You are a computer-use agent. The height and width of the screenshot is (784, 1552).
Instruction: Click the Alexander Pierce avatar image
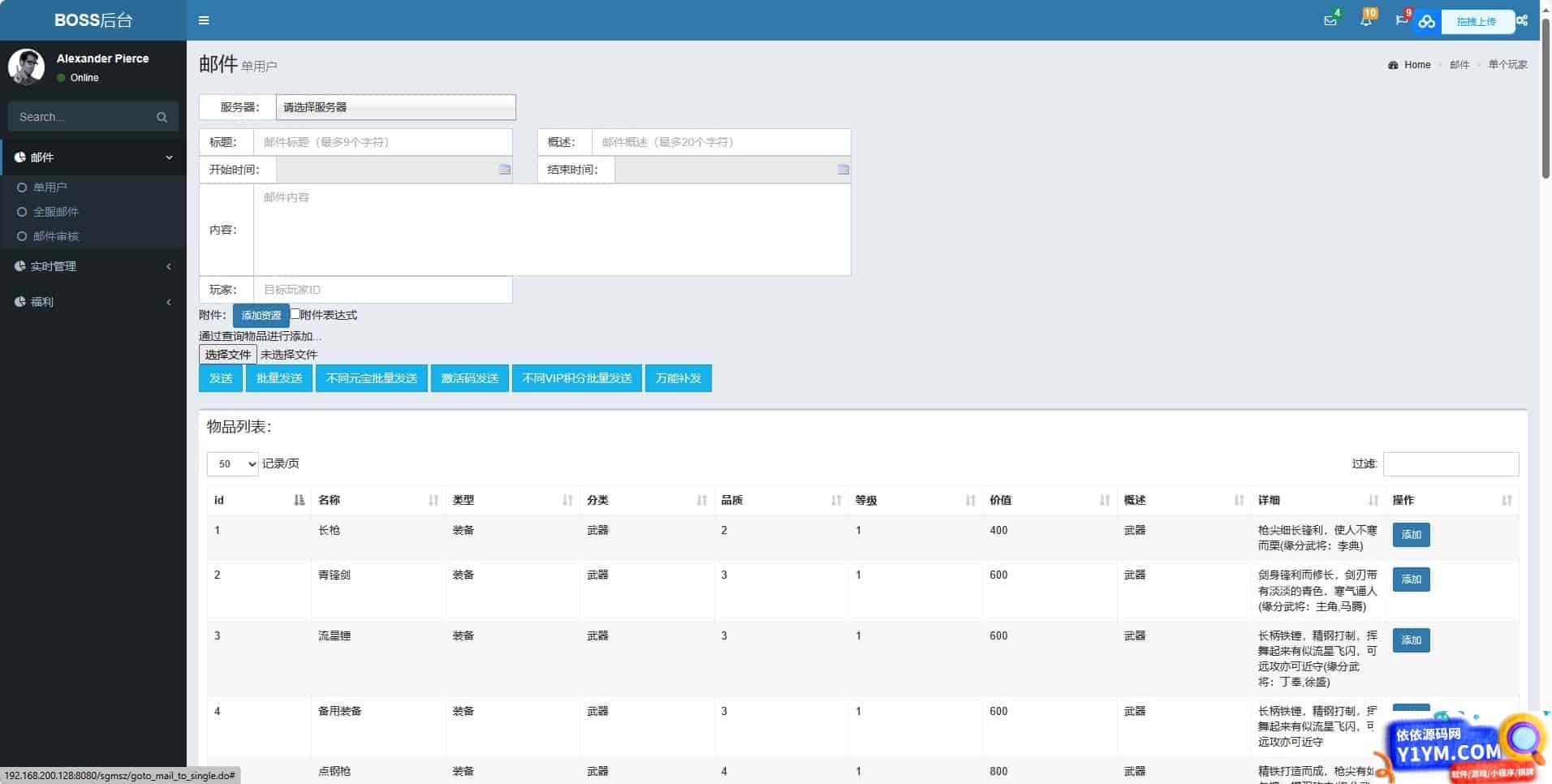26,67
